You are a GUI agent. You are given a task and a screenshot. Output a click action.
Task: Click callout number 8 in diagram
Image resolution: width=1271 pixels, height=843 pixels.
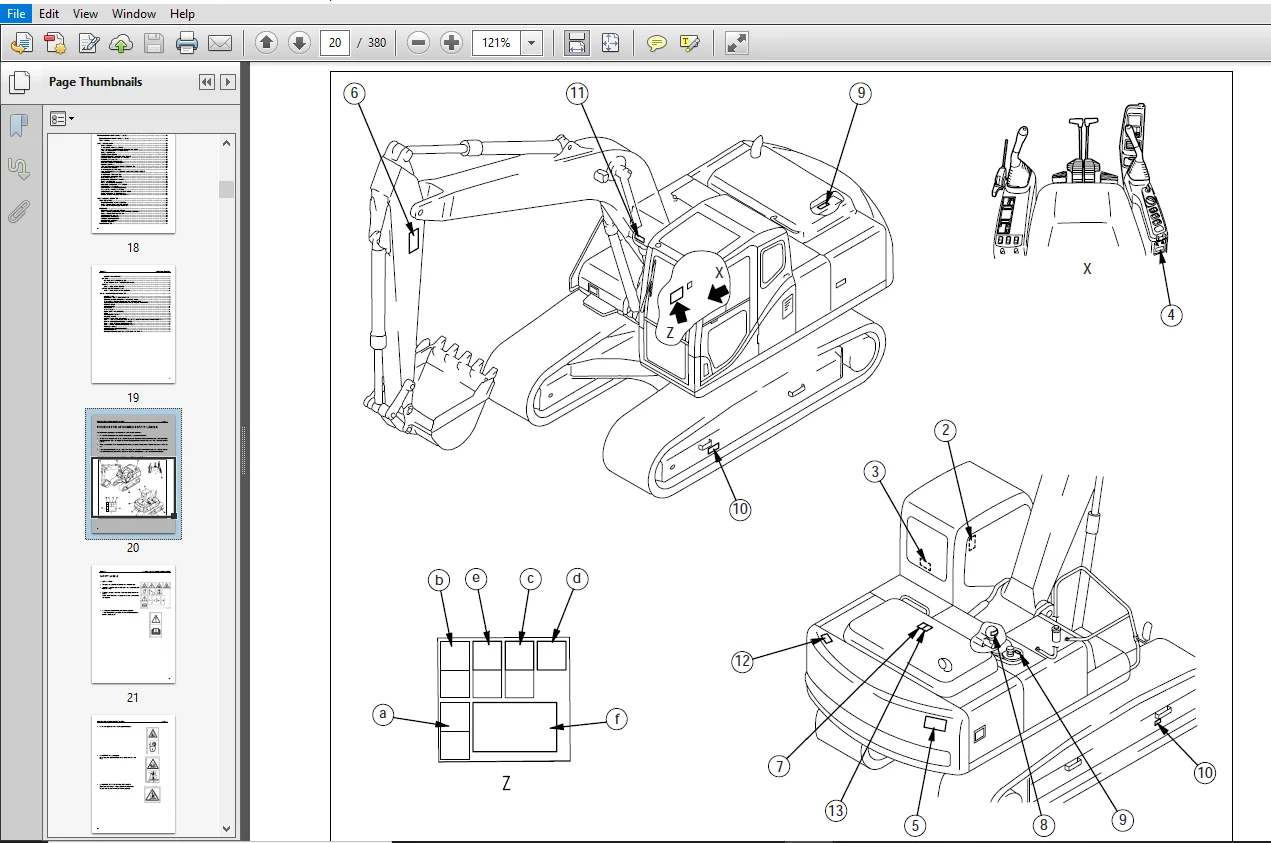[1043, 825]
